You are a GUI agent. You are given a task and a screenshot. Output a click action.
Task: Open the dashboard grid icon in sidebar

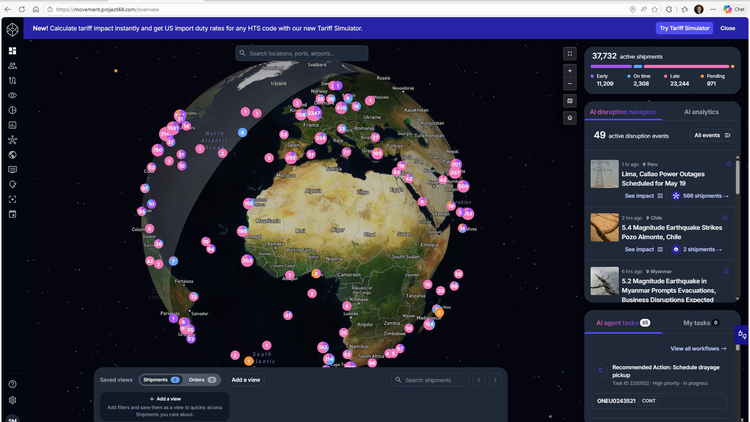(x=12, y=51)
